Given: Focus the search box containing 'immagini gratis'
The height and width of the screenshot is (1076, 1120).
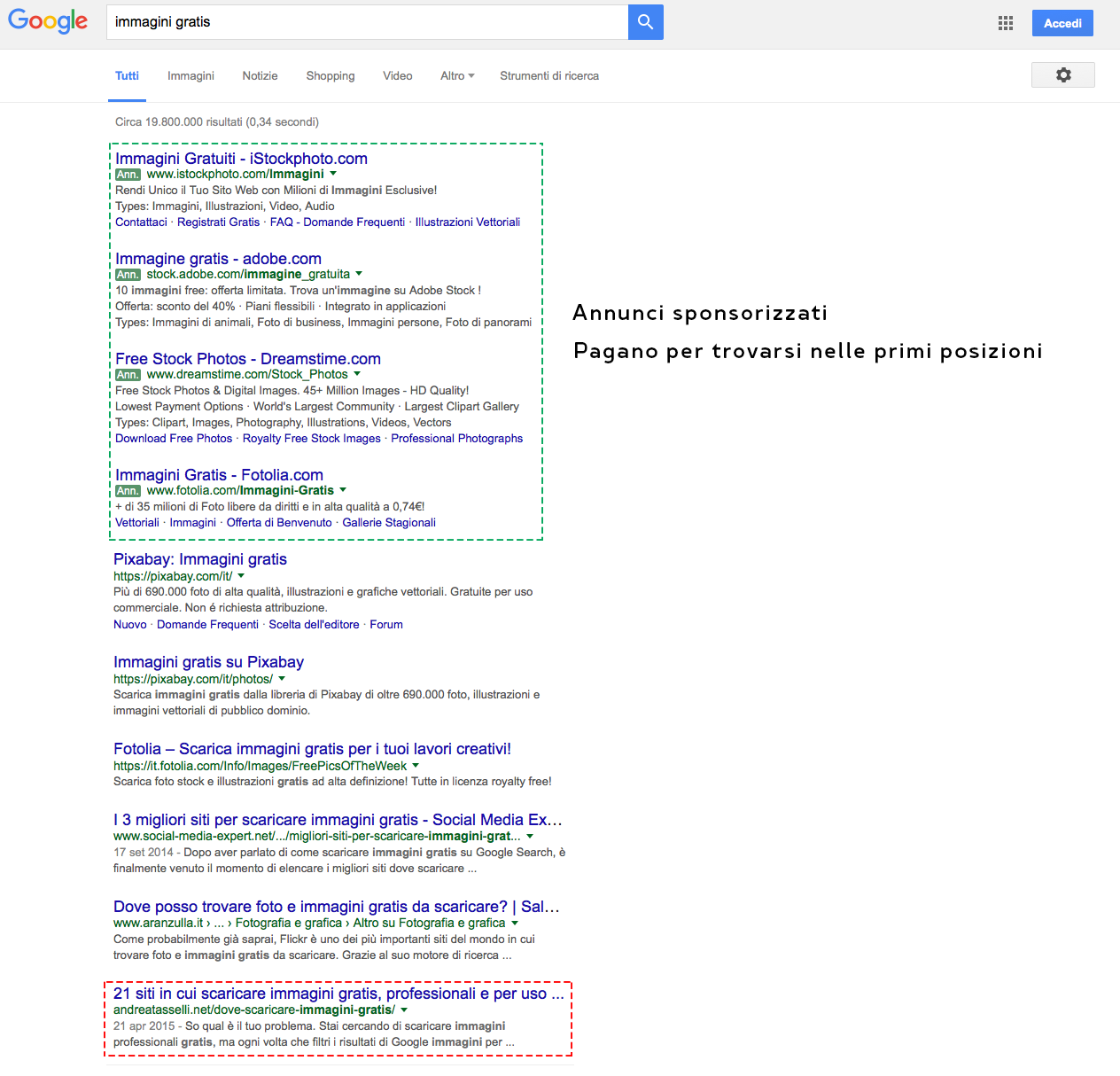Looking at the screenshot, I should (367, 22).
